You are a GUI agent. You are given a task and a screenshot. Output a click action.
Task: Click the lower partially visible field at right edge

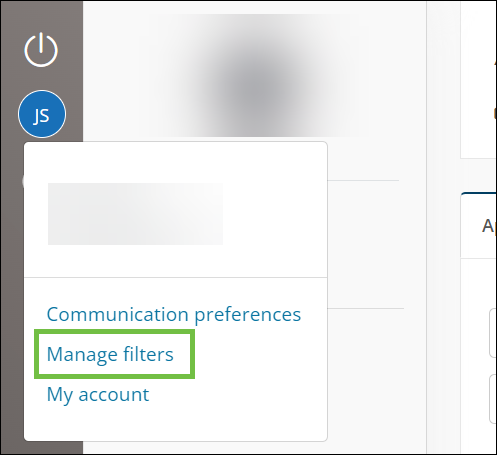tap(493, 399)
